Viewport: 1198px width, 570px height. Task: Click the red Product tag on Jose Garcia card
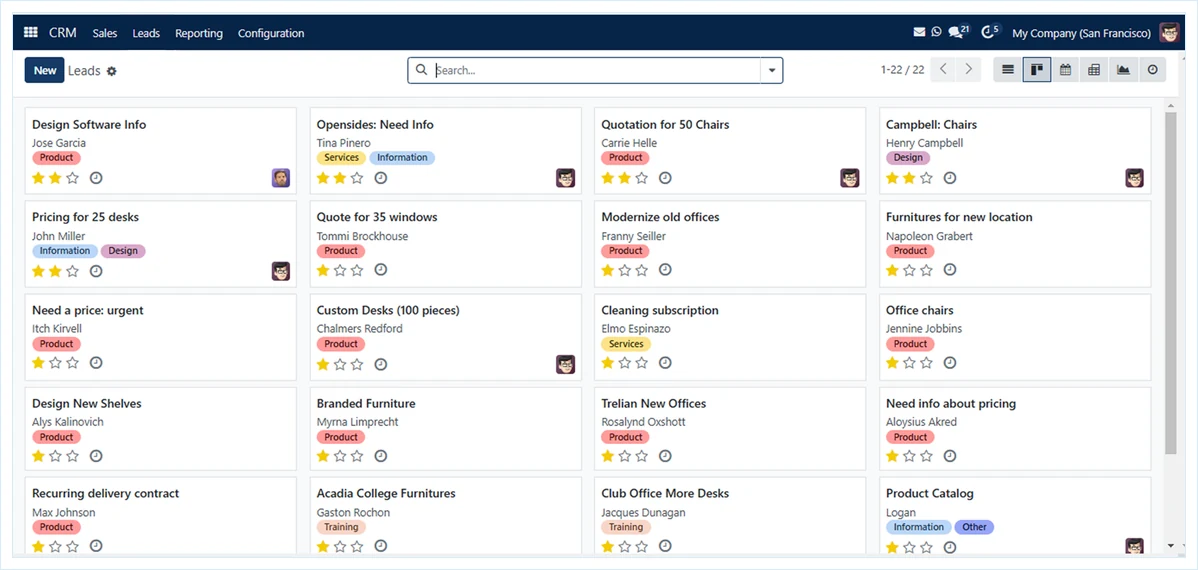(x=57, y=157)
